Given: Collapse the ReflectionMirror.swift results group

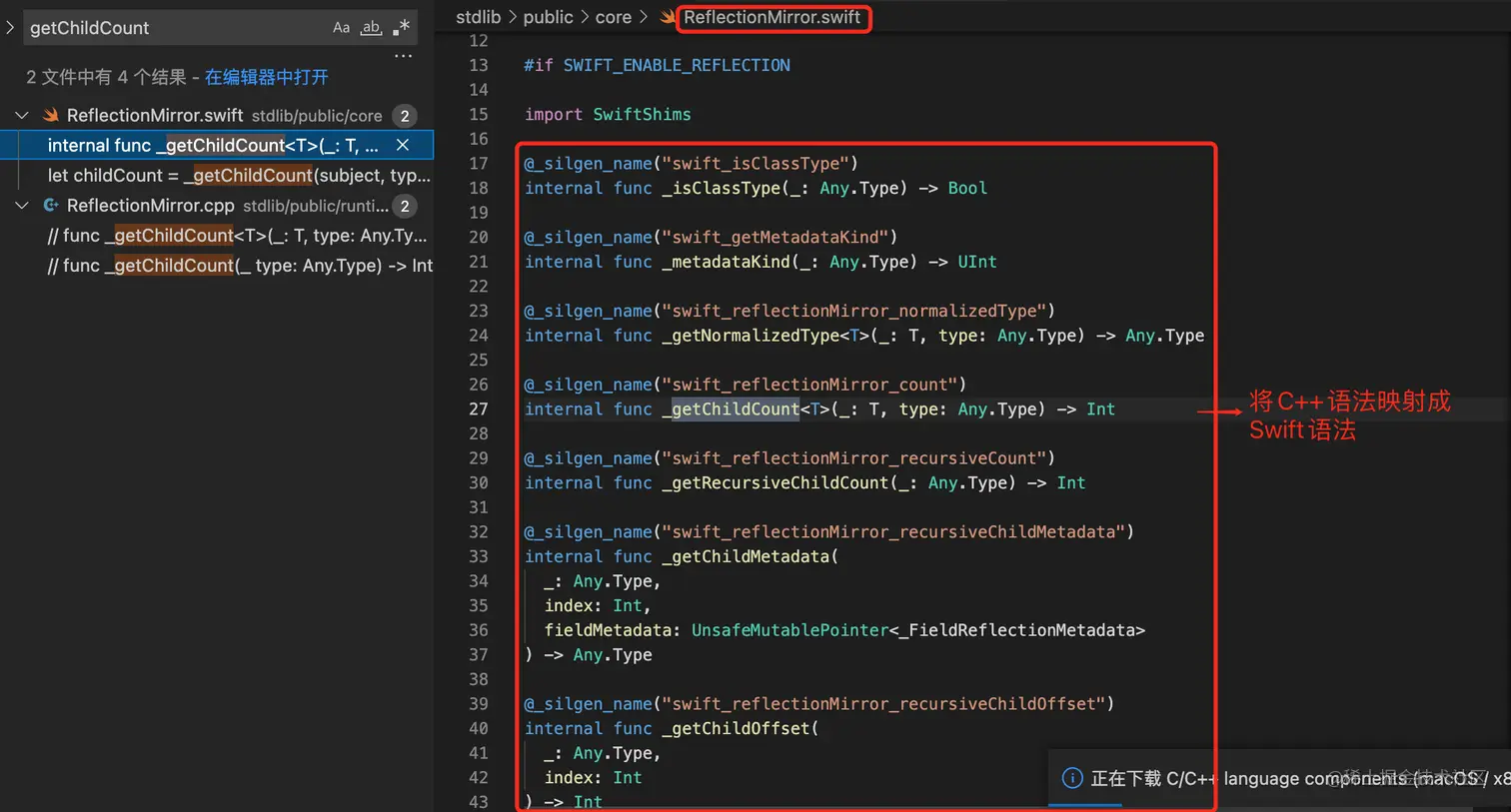Looking at the screenshot, I should [22, 116].
